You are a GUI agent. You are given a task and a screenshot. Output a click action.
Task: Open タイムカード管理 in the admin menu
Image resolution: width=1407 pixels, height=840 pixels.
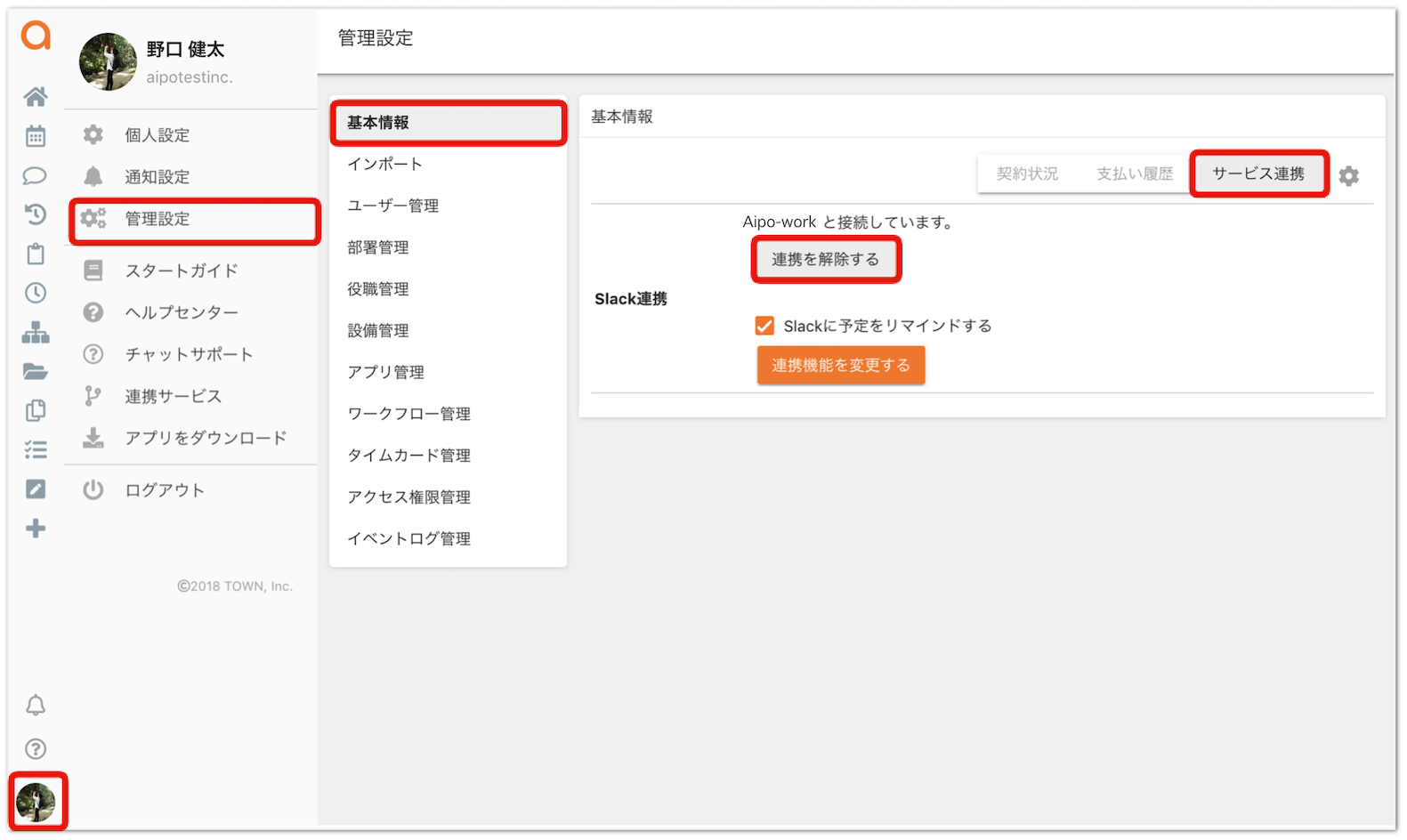(x=449, y=456)
